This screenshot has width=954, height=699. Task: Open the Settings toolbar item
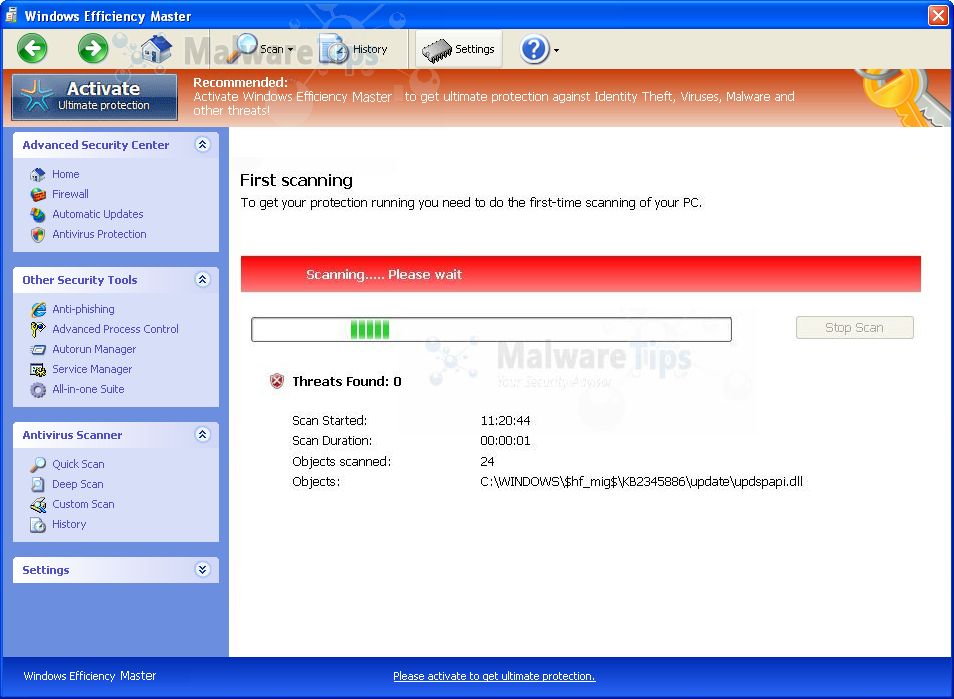point(459,49)
